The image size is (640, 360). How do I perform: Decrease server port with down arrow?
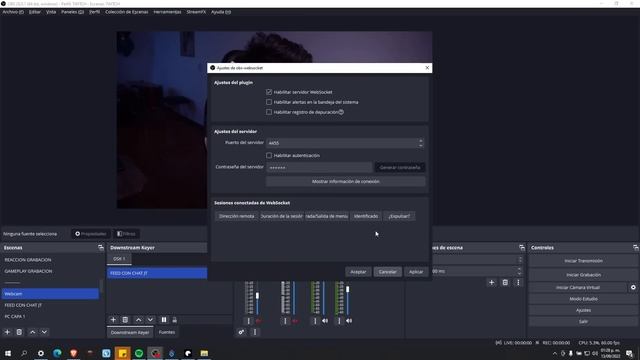pyautogui.click(x=421, y=145)
